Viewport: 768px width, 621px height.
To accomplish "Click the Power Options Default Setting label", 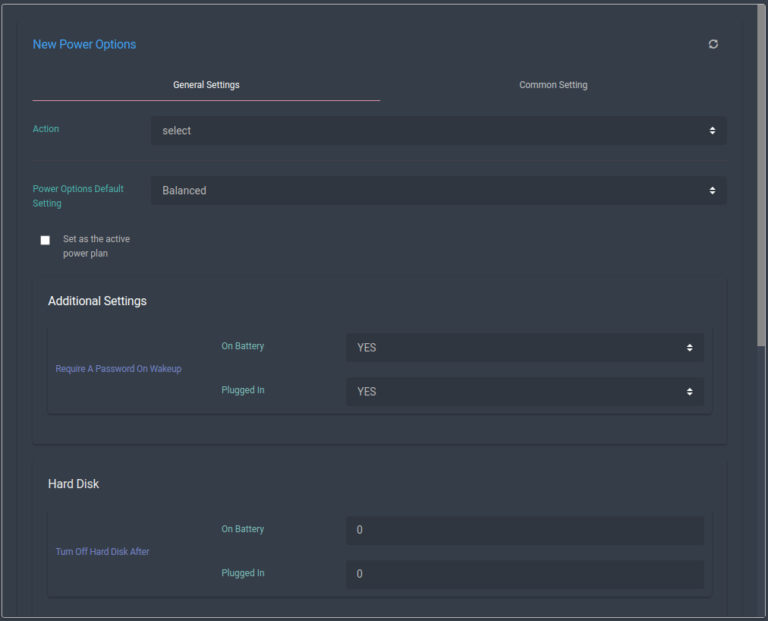I will click(78, 196).
